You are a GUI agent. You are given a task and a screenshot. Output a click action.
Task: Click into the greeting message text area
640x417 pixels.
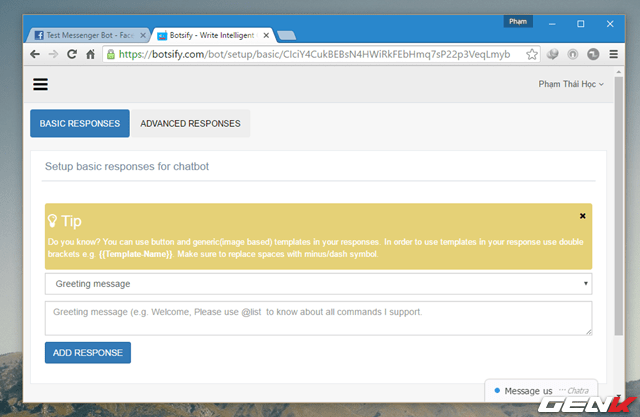(x=318, y=318)
